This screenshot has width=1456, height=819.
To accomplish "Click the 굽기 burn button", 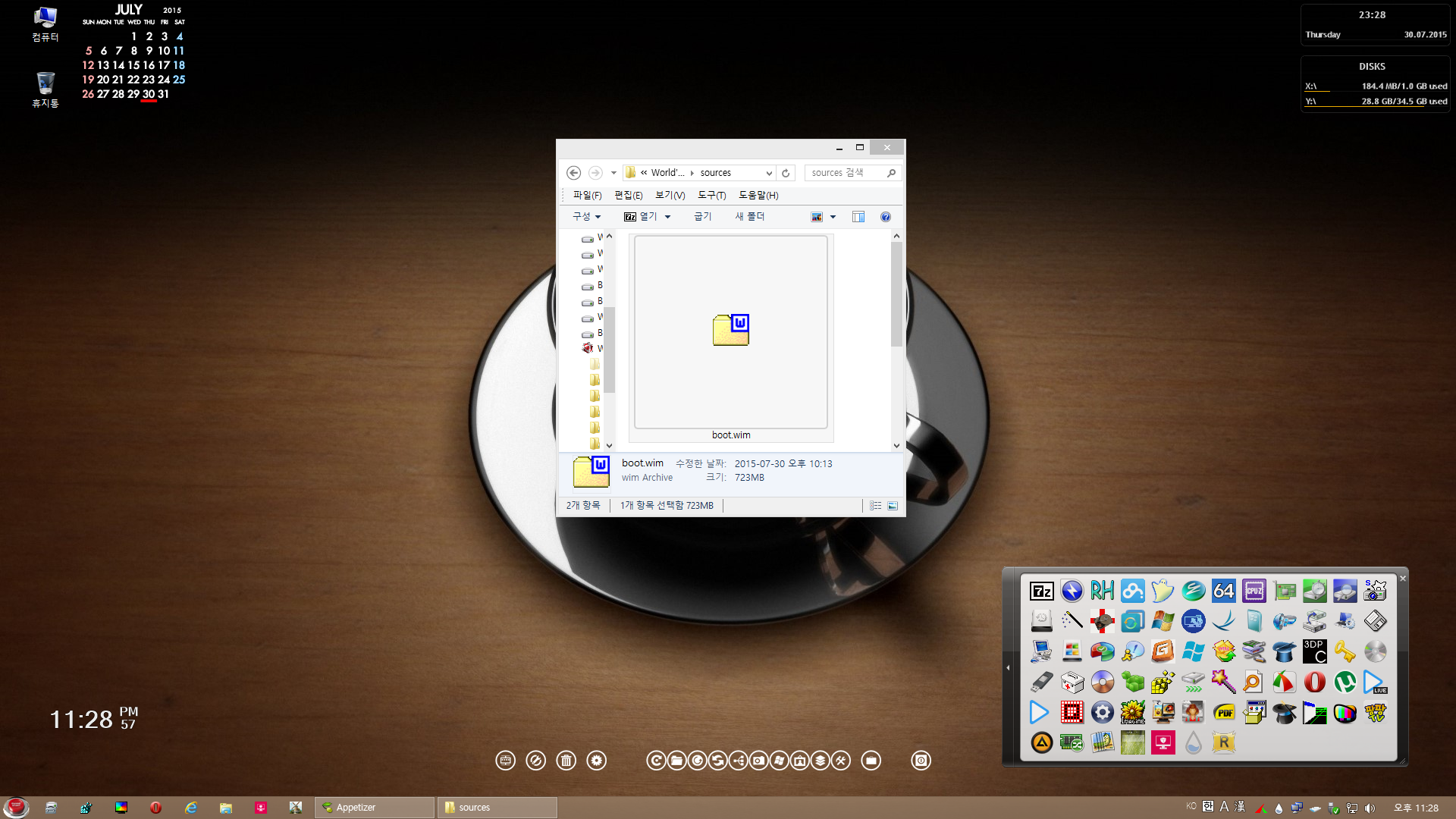I will (x=702, y=217).
